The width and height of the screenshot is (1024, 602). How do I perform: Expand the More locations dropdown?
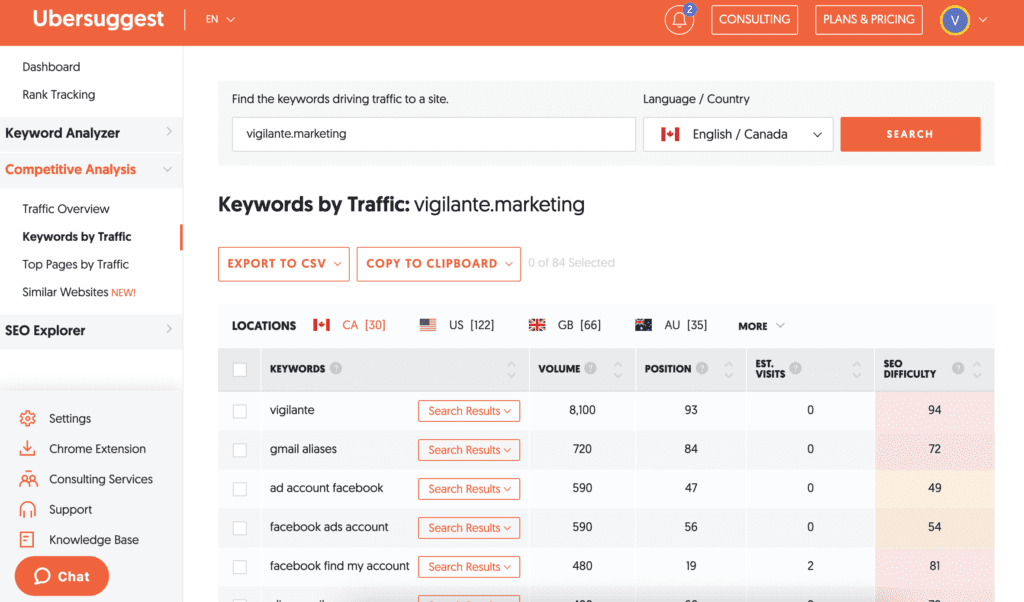[x=761, y=326]
